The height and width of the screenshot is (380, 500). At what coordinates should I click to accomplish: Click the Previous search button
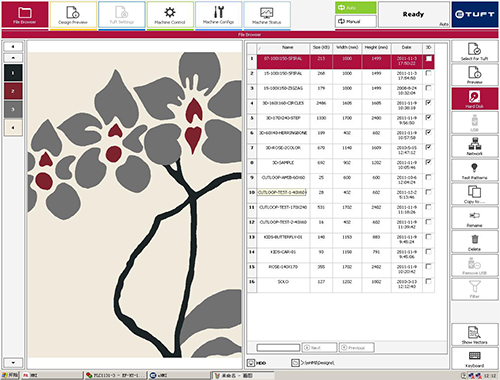357,348
